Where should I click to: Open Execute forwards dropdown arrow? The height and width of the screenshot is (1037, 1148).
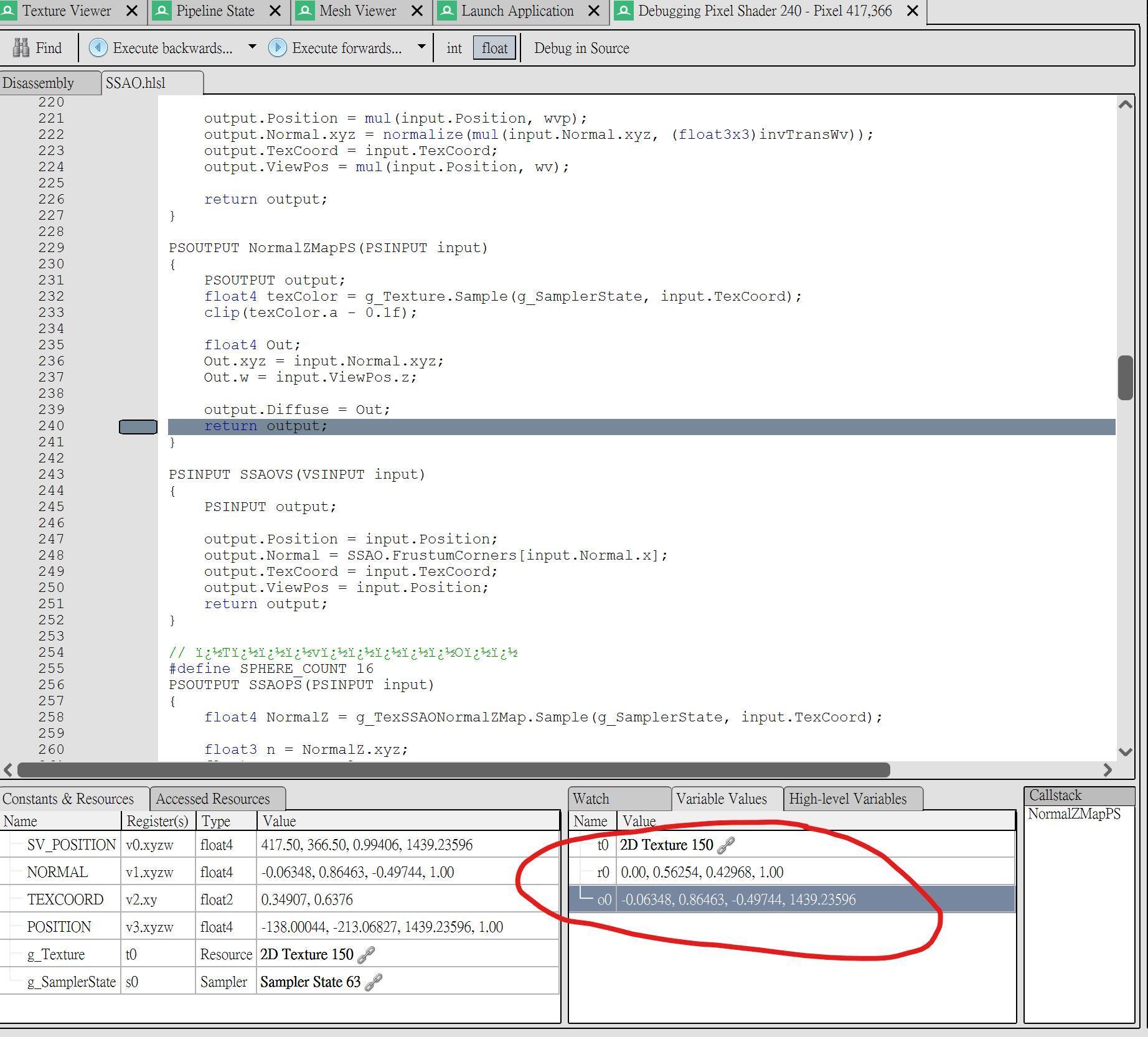(x=421, y=47)
